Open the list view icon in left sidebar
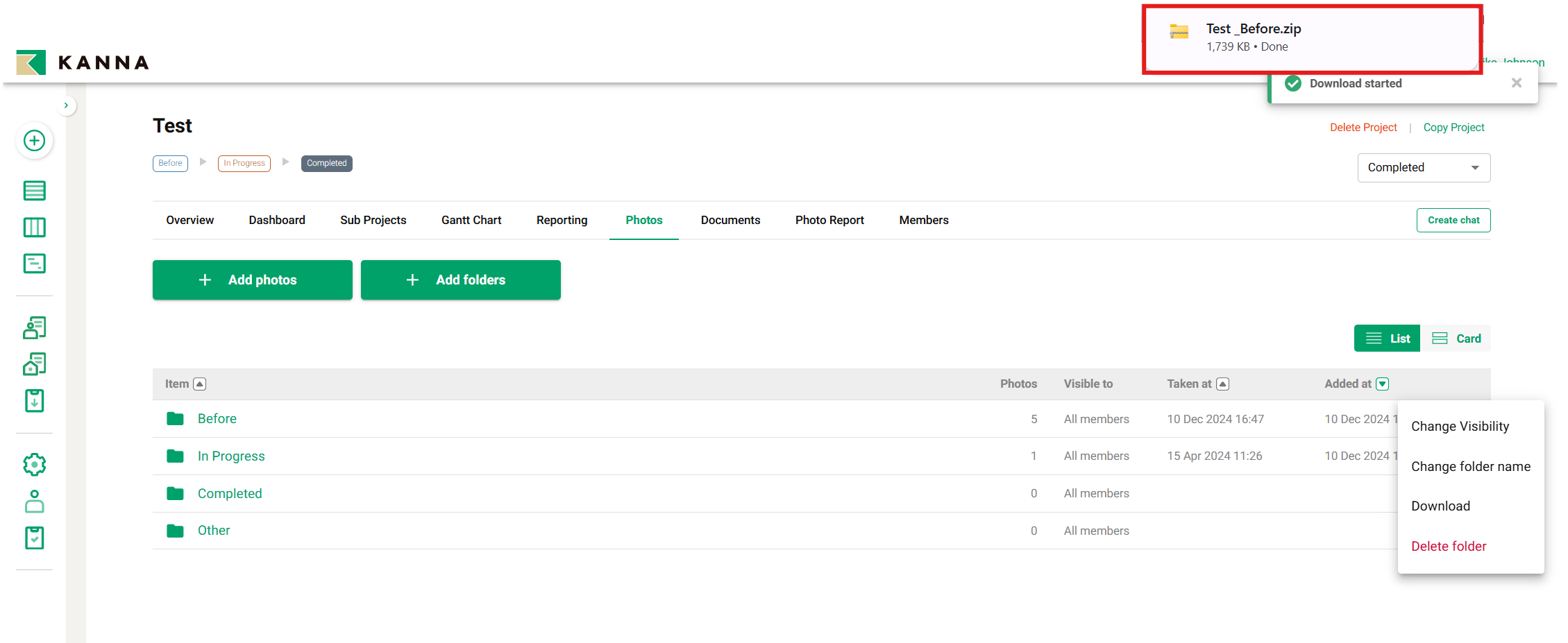The image size is (1568, 643). [x=34, y=191]
